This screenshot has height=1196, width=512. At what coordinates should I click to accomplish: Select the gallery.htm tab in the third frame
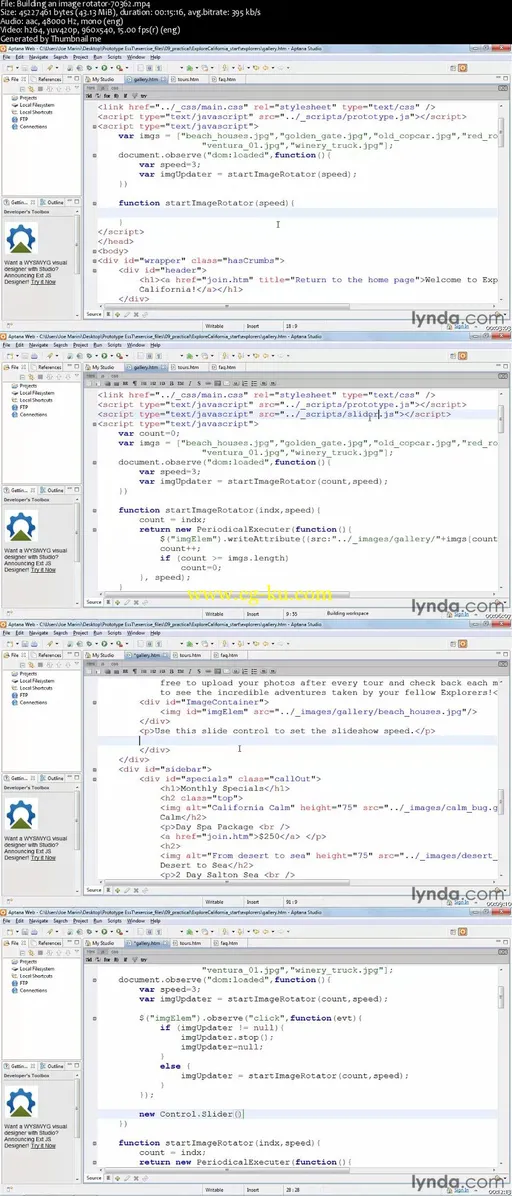(x=145, y=654)
